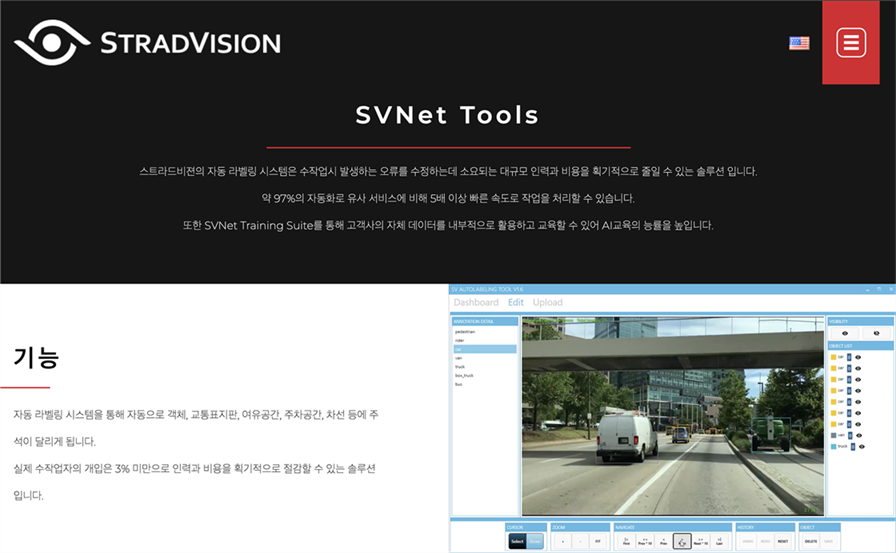896x553 pixels.
Task: Switch to the Upload tab
Action: pyautogui.click(x=547, y=302)
